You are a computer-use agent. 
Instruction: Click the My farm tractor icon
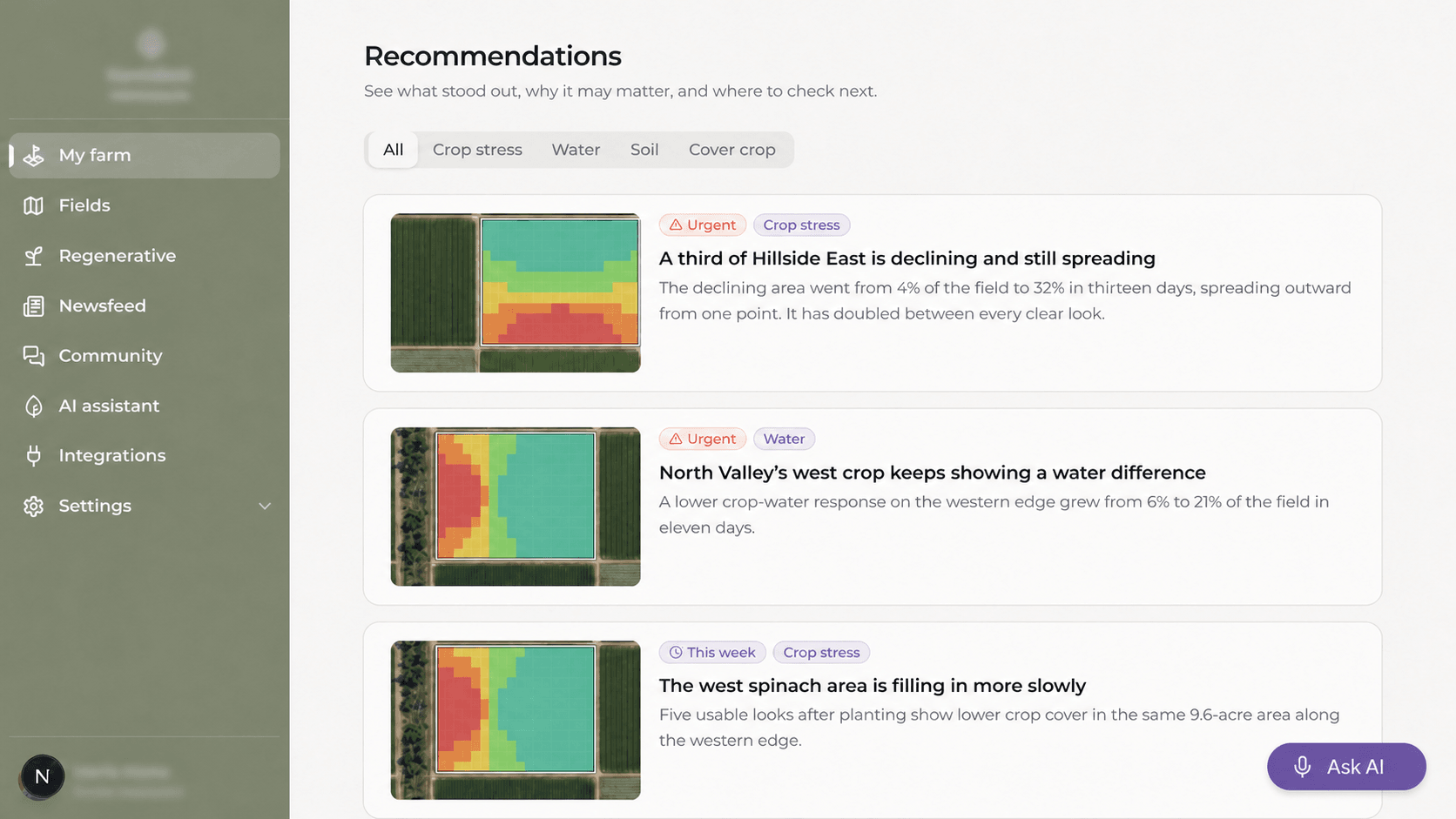point(33,156)
